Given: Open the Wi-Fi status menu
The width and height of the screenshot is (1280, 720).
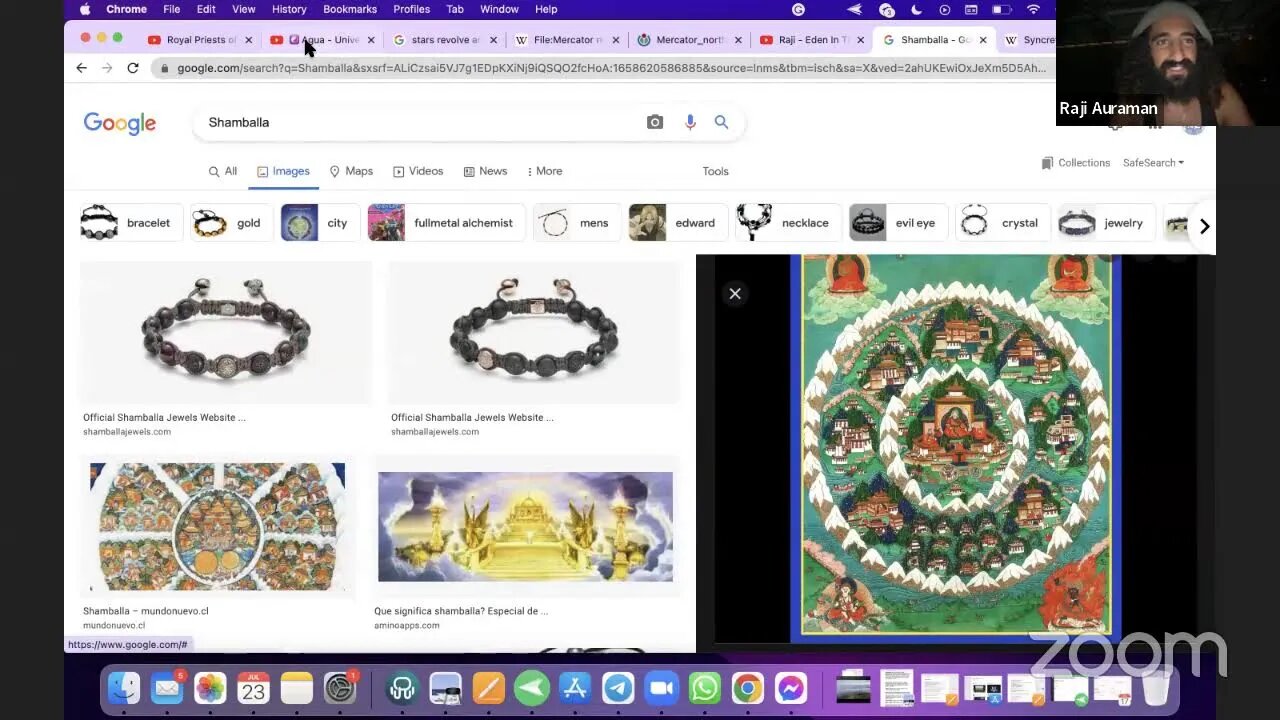Looking at the screenshot, I should coord(1033,9).
